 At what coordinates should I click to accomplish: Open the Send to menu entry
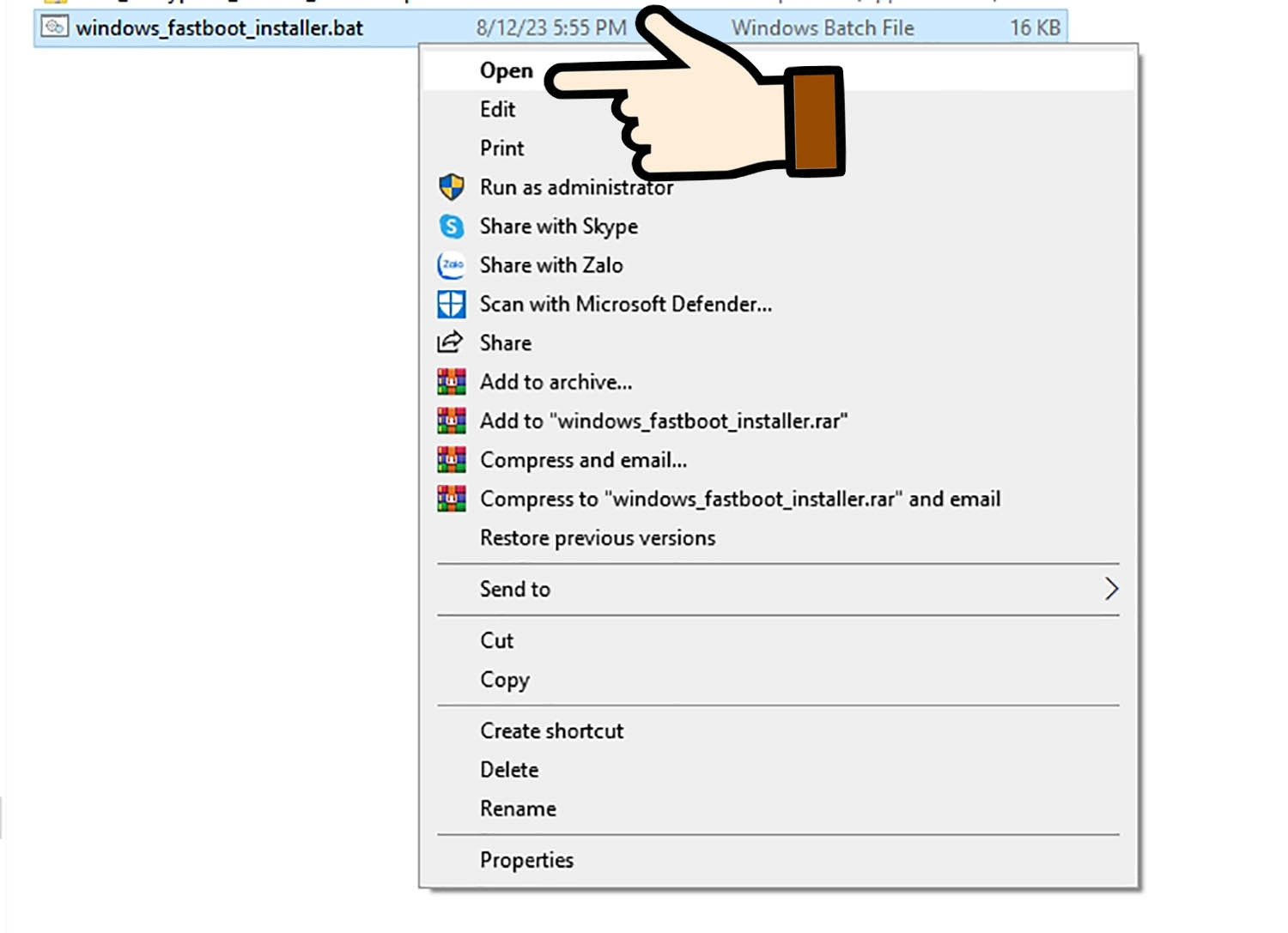tap(778, 589)
